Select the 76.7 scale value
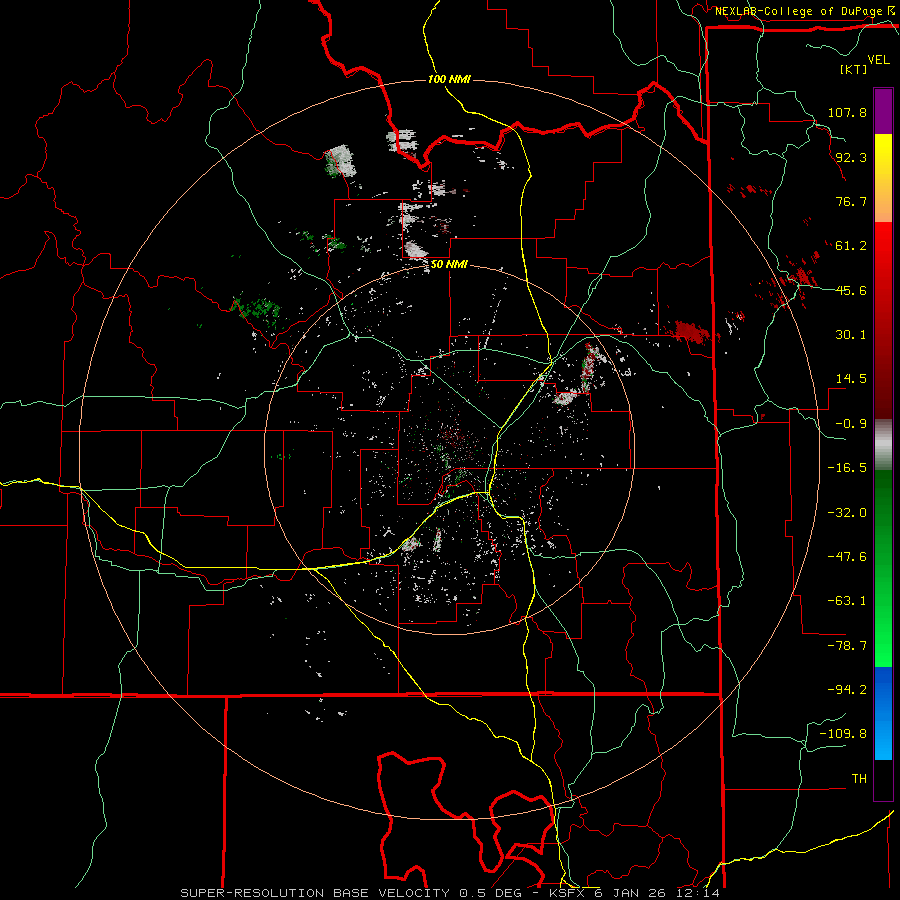This screenshot has height=900, width=900. 851,201
